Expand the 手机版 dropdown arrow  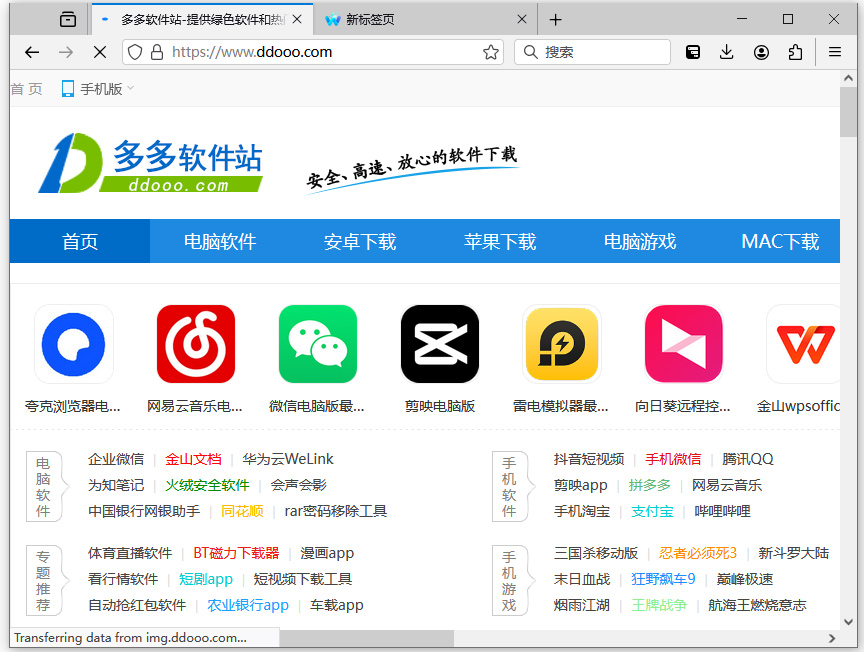131,88
